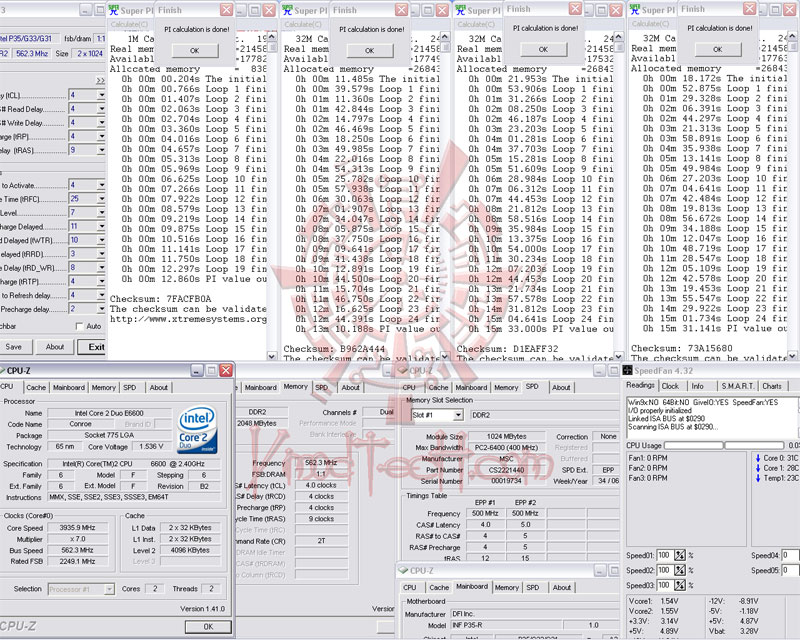Click the Exit button in MemSet
This screenshot has height=640, width=800.
(x=92, y=347)
